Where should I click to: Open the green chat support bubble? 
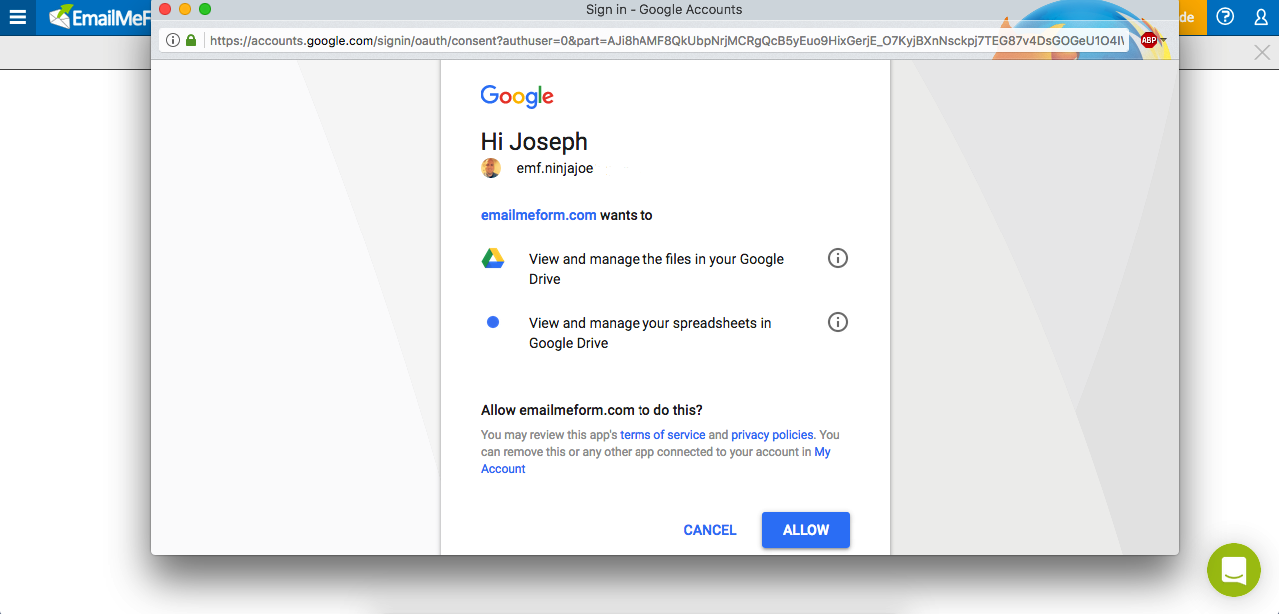1233,570
